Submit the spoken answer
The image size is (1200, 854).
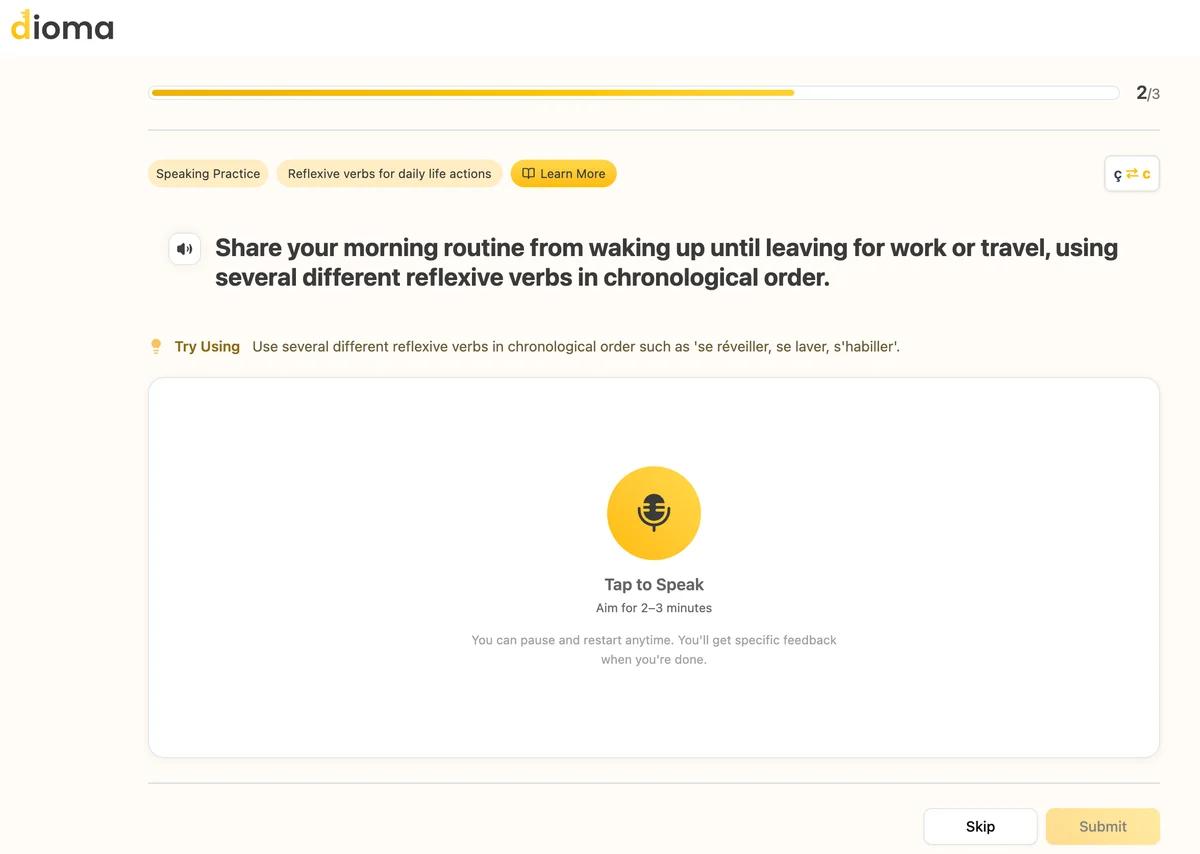[1103, 827]
